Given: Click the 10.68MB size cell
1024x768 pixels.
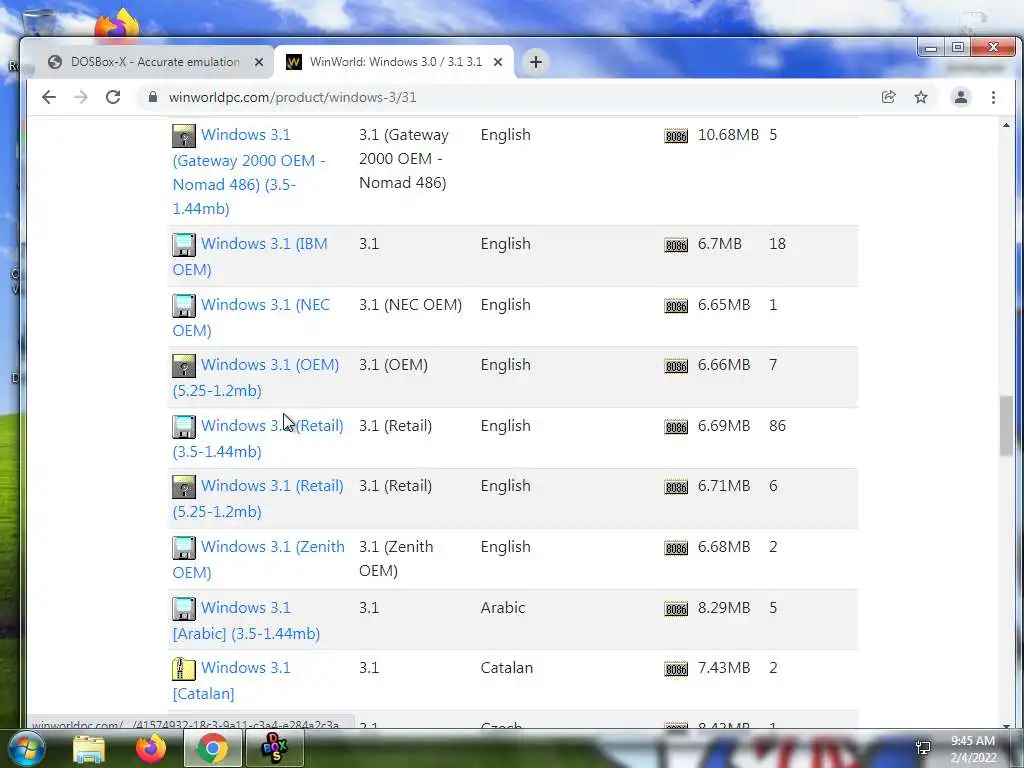Looking at the screenshot, I should click(728, 135).
